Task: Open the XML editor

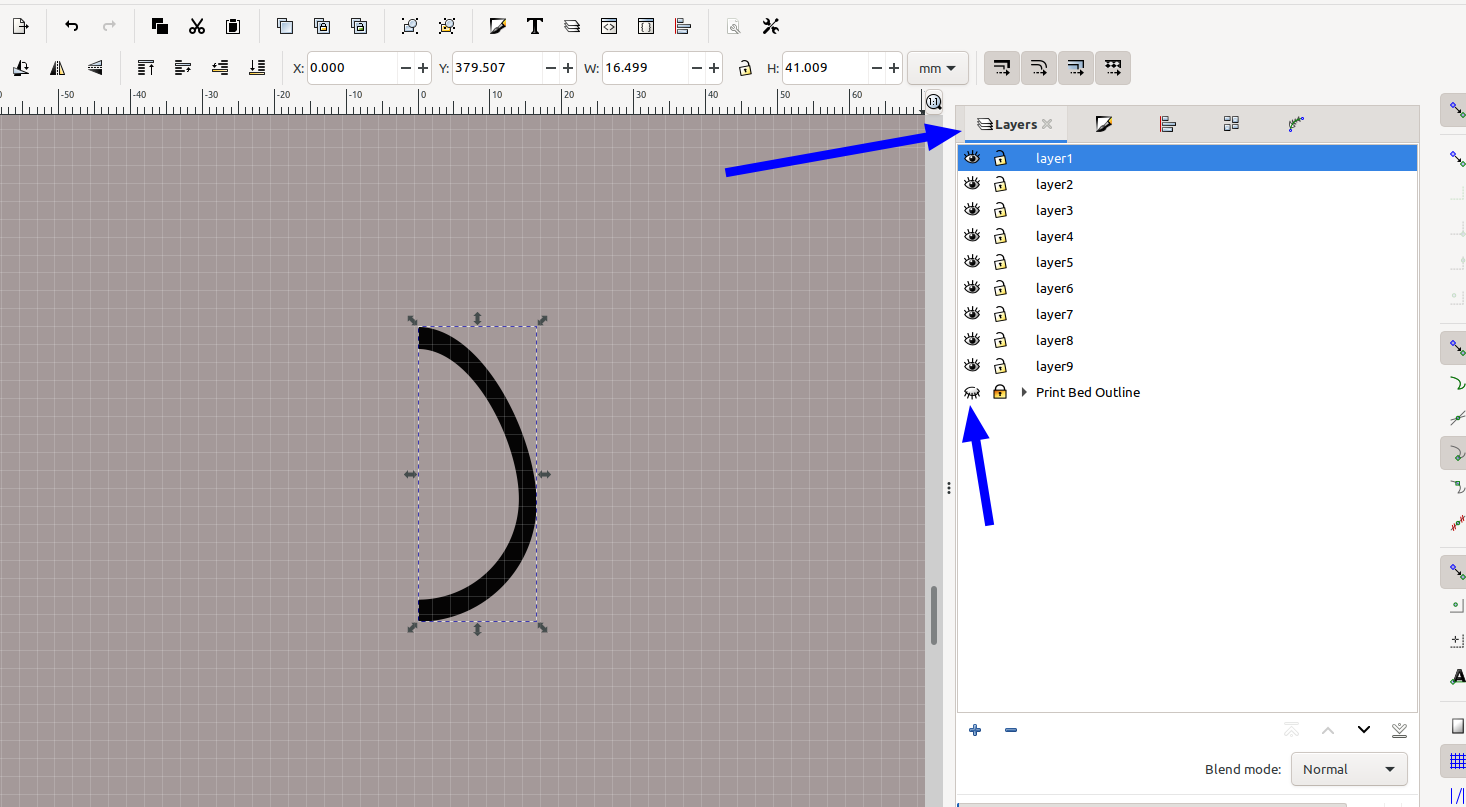Action: pos(609,26)
